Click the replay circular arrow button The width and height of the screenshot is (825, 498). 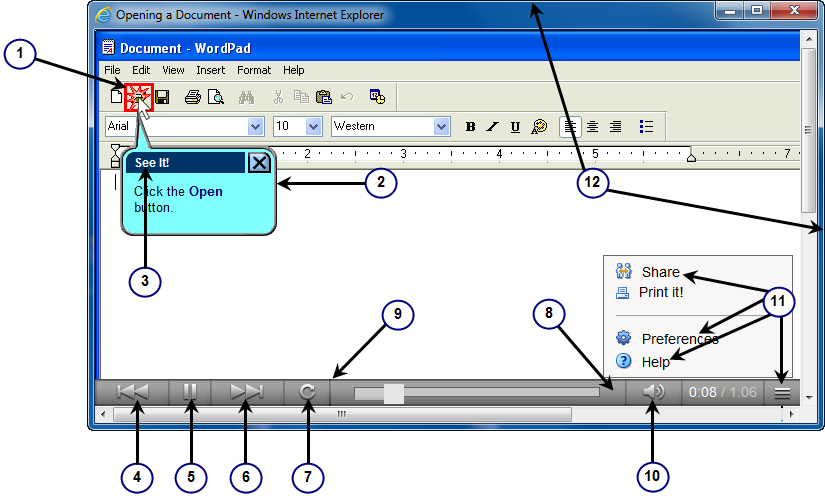pos(307,392)
